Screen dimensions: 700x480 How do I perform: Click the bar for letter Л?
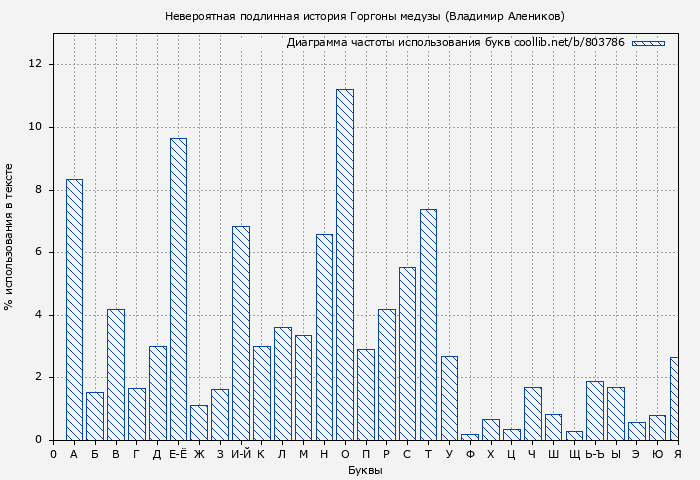282,384
